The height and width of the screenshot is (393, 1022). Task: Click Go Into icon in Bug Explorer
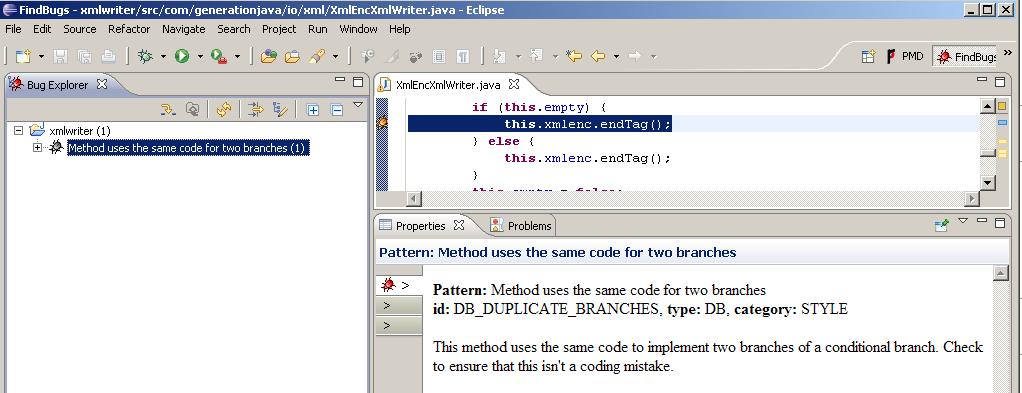pos(168,109)
